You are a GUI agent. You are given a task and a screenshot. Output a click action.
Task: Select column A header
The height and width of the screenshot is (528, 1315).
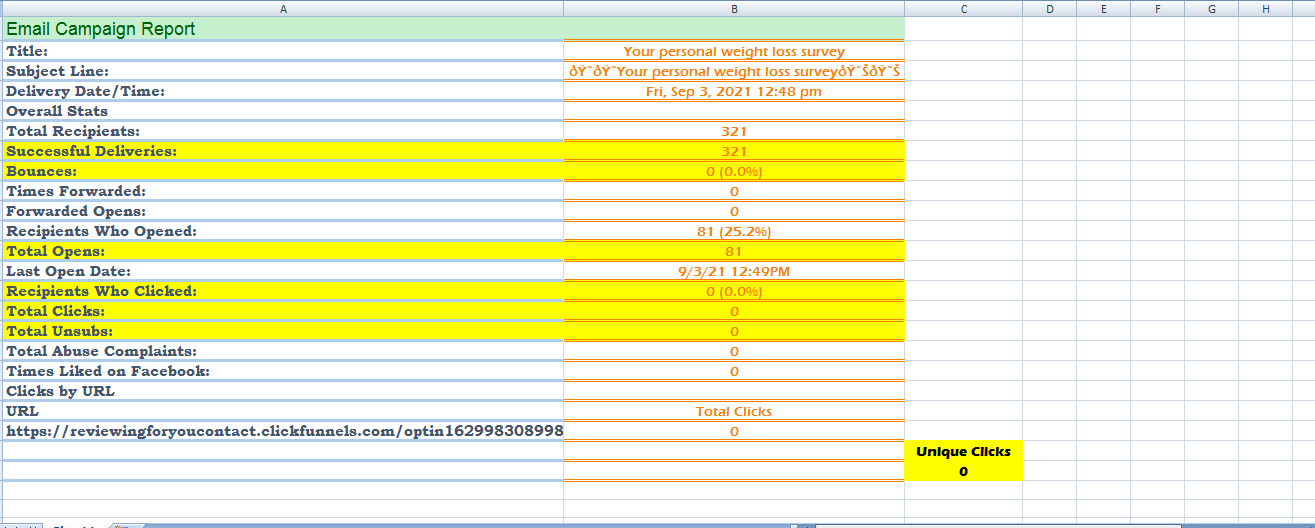pyautogui.click(x=282, y=9)
